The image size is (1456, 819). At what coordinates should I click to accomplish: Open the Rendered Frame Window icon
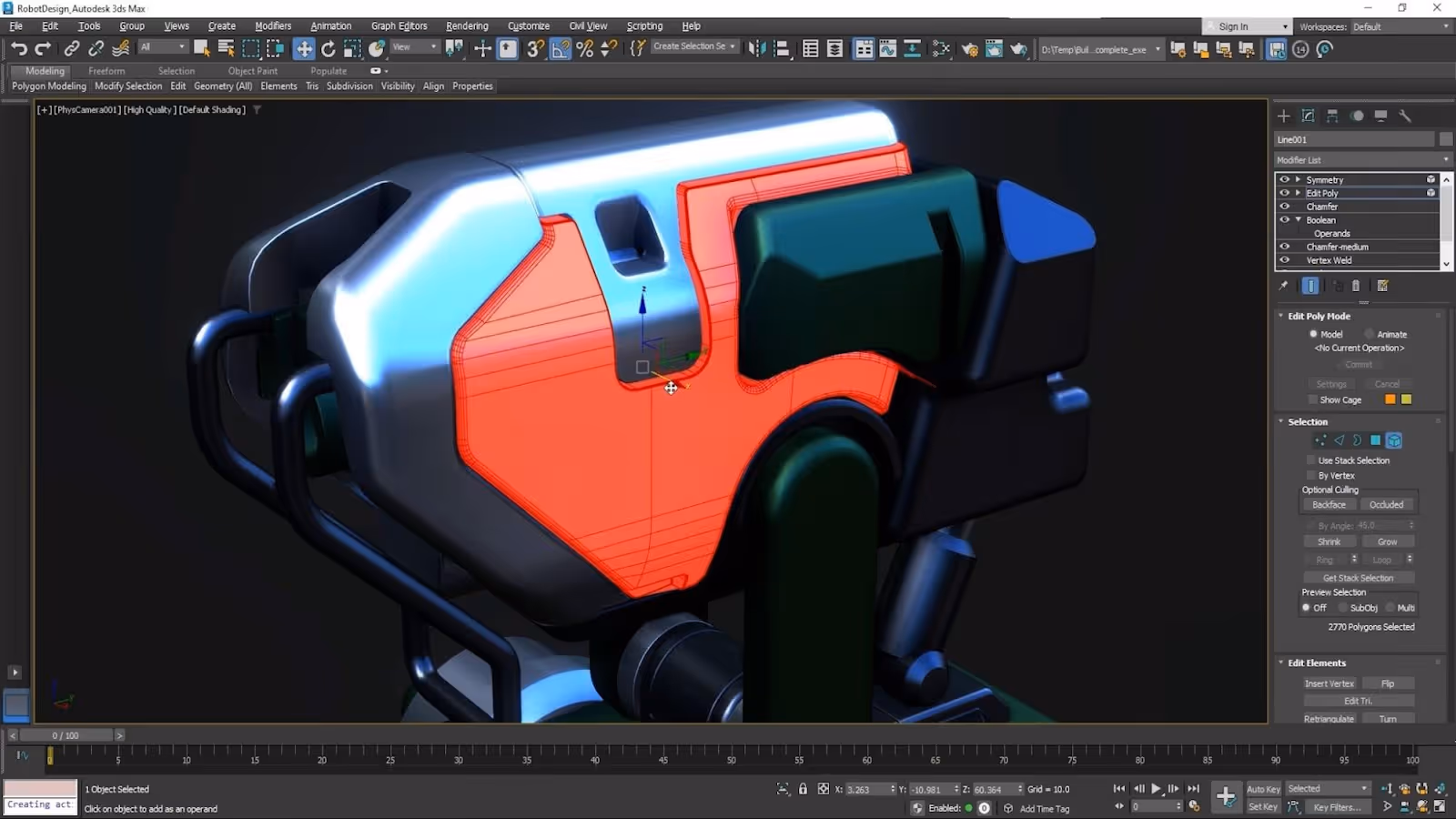(994, 48)
